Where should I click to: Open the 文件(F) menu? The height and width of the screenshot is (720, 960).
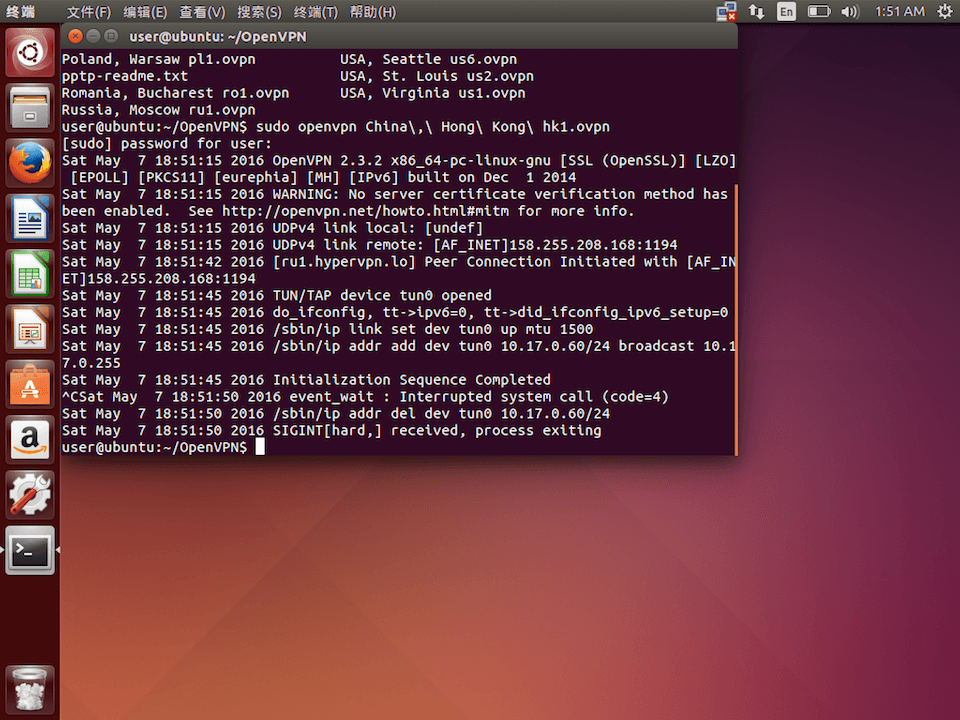pyautogui.click(x=88, y=12)
